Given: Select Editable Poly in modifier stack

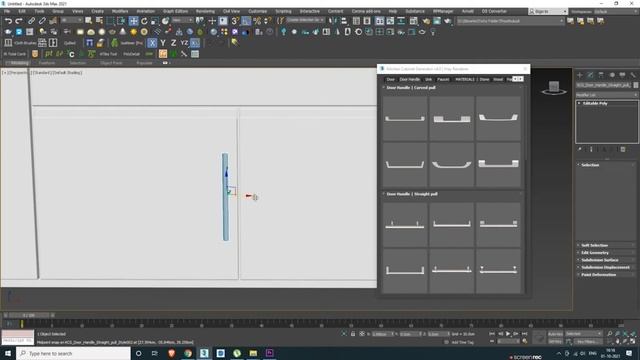Looking at the screenshot, I should (595, 104).
